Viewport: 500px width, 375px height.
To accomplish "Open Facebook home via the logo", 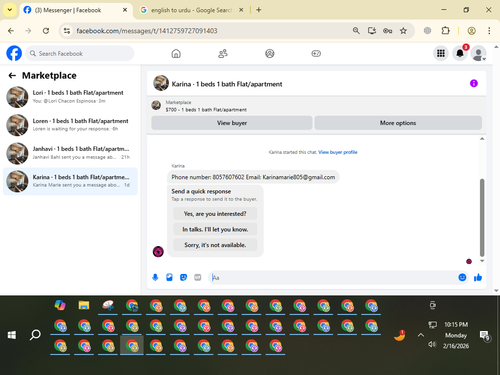I will tap(14, 53).
